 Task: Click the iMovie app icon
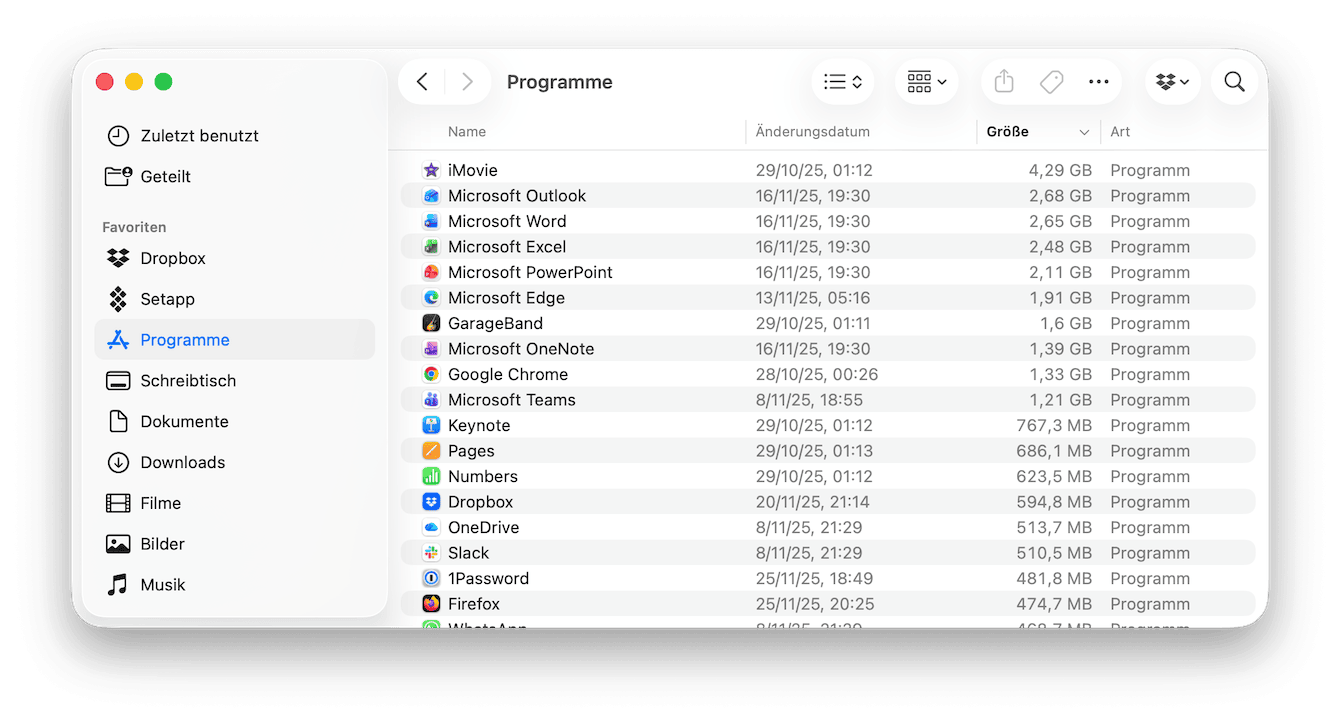431,171
